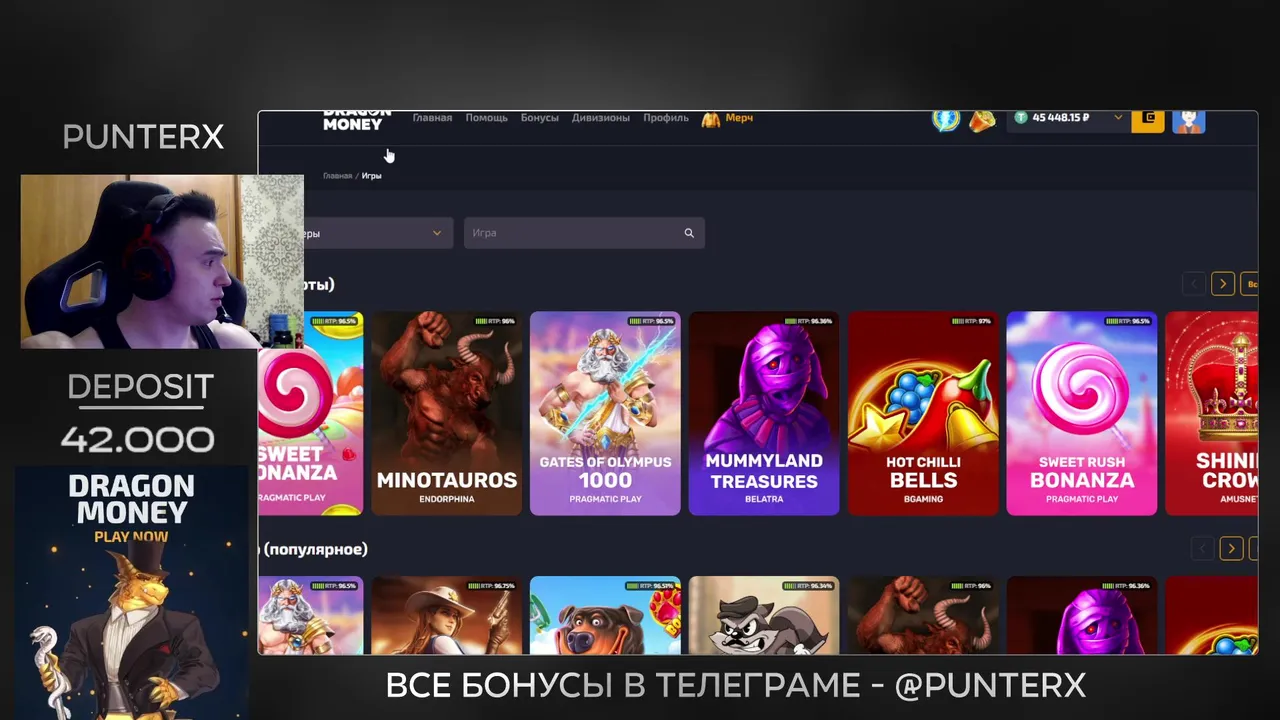Click the RTP 96.36% badge on Mummyland Treasures
Image resolution: width=1280 pixels, height=720 pixels.
coord(809,321)
